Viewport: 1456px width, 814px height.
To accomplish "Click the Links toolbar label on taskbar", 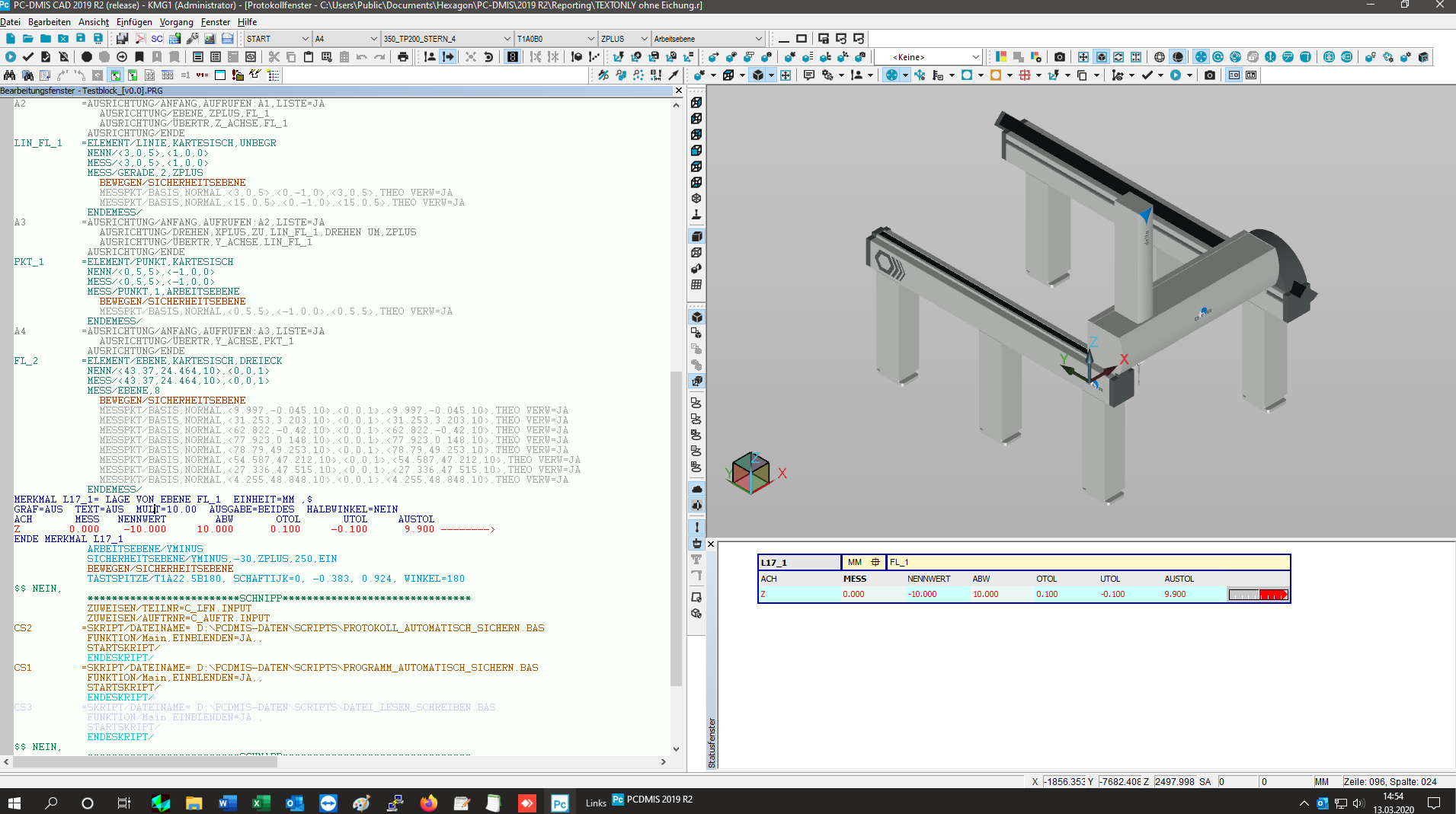I will coord(596,803).
